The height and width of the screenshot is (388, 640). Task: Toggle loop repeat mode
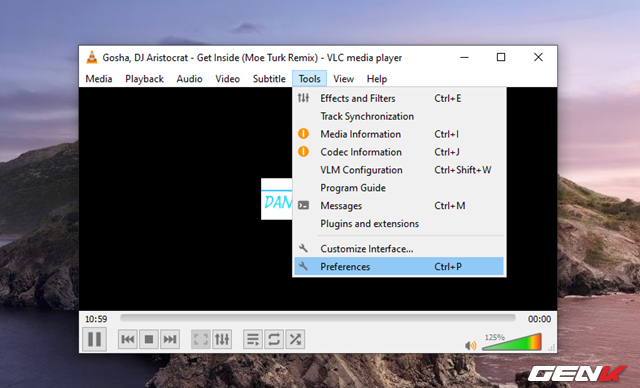(x=274, y=339)
